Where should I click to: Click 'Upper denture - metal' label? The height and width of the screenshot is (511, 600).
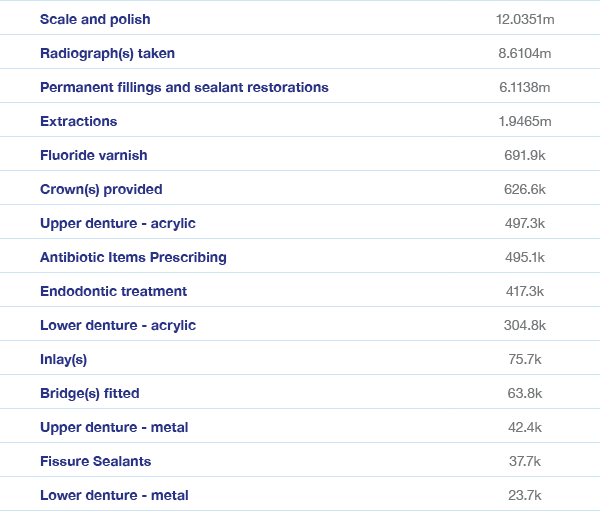114,427
